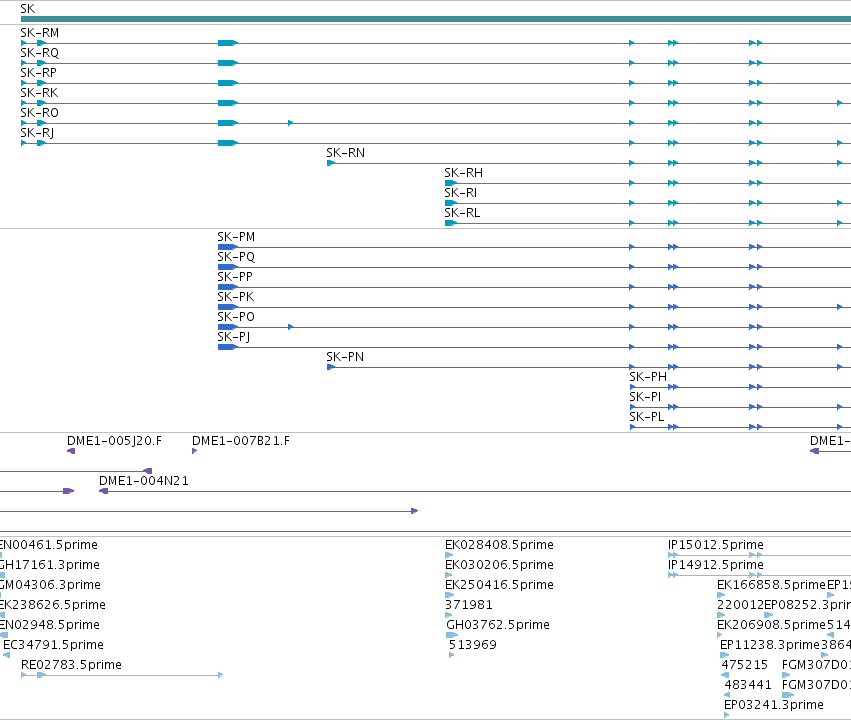Click the 513969 feature label
The image size is (851, 720).
coord(473,645)
